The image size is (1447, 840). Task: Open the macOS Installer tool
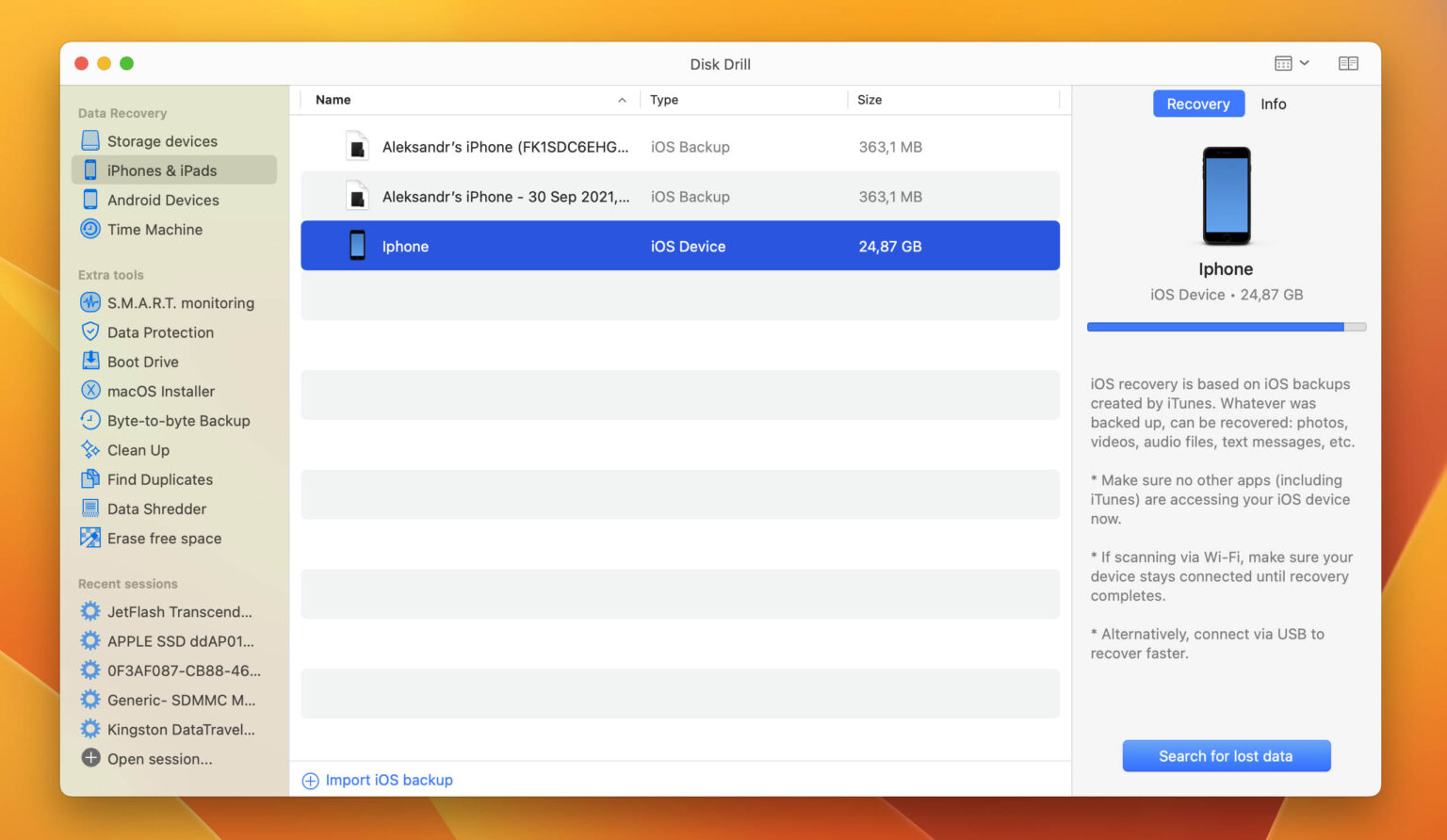pos(160,391)
